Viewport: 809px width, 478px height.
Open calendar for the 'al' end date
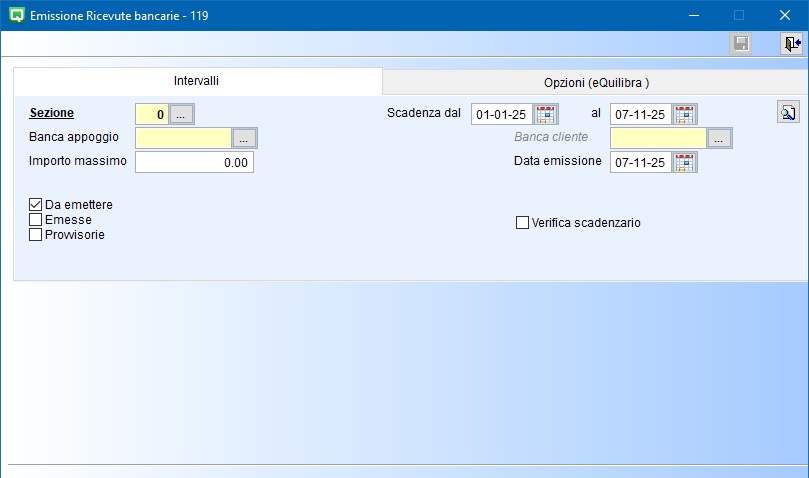tap(685, 114)
